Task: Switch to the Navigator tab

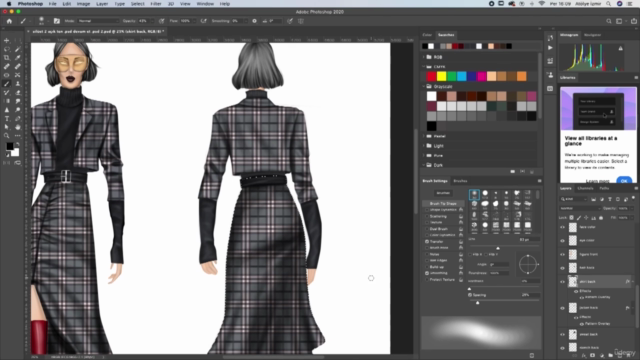Action: (x=592, y=35)
